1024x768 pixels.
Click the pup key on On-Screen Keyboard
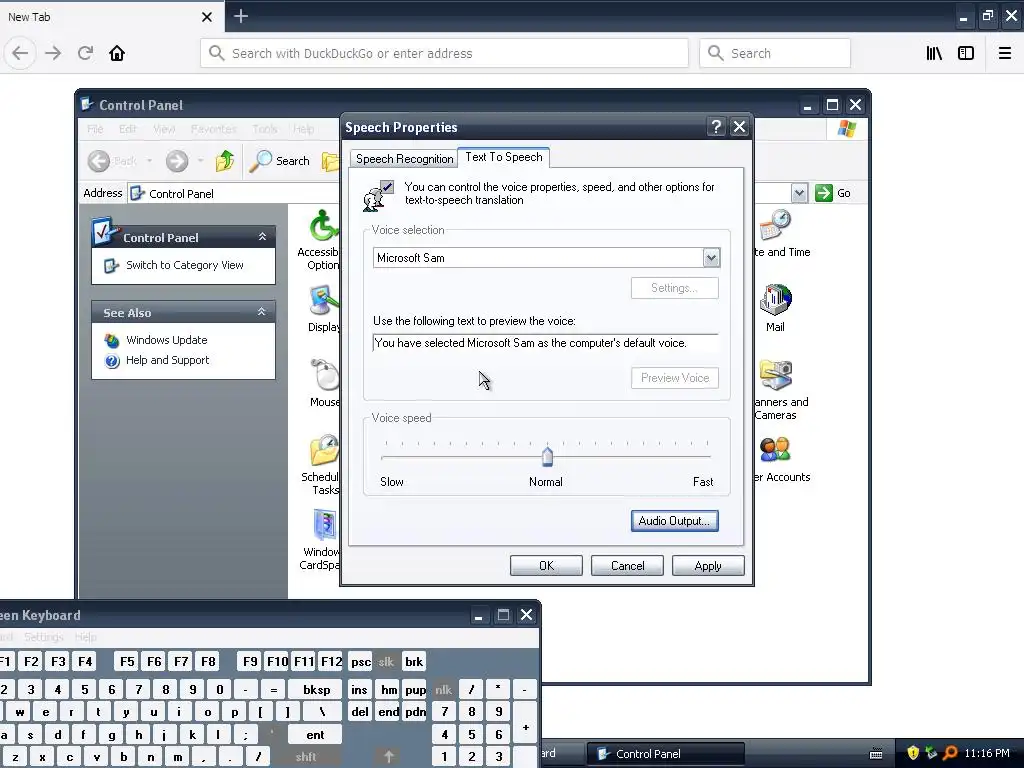pos(415,690)
